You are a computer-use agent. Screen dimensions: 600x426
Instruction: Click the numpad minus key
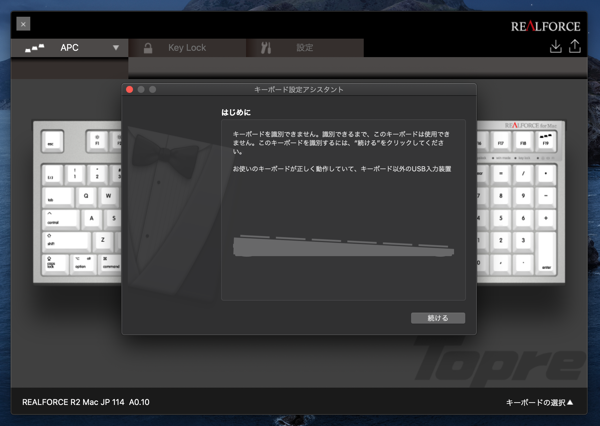click(x=546, y=196)
